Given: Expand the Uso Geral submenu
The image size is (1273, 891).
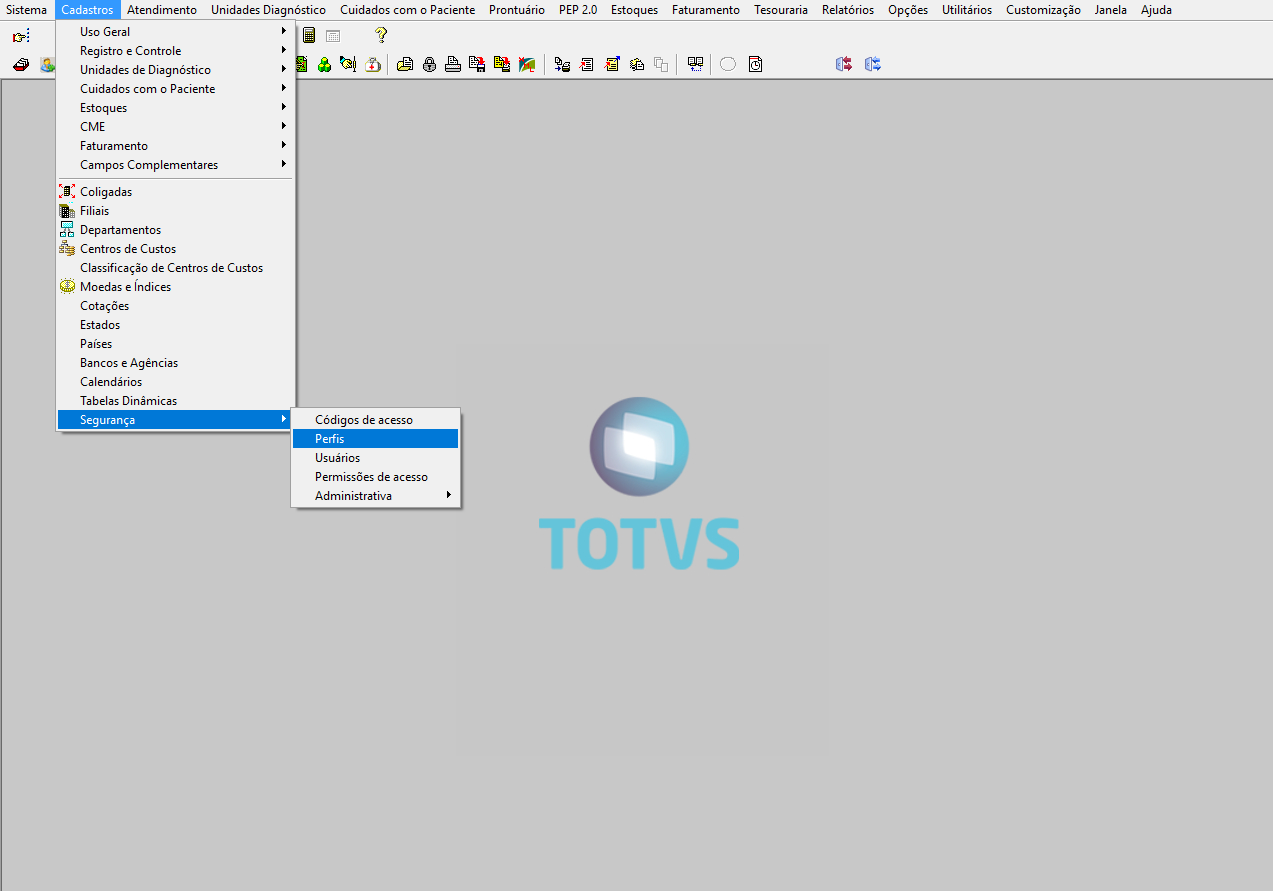Looking at the screenshot, I should pos(175,32).
